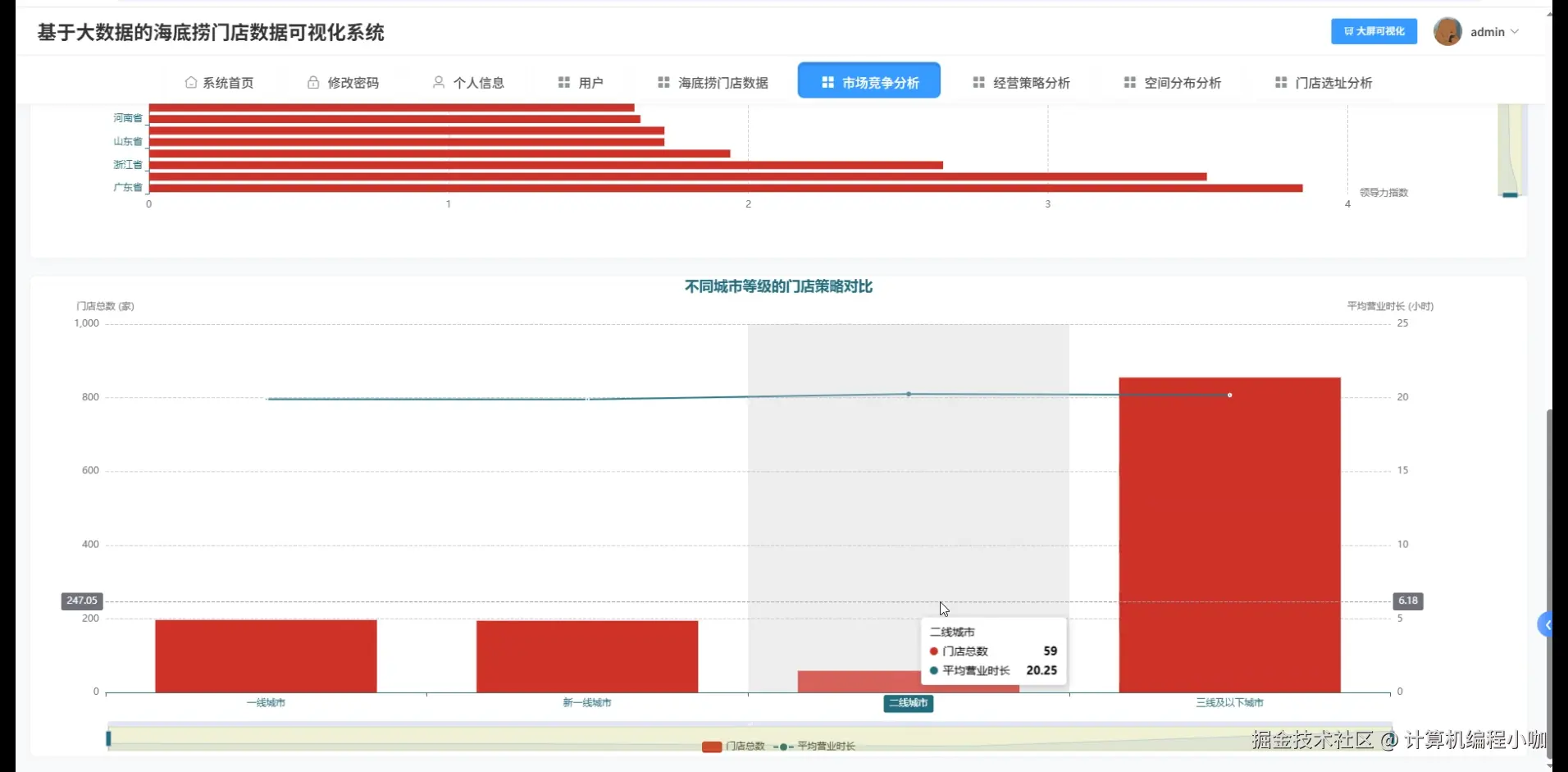
Task: Click the chart title 不同城市等级的门店策略对比
Action: tap(778, 286)
